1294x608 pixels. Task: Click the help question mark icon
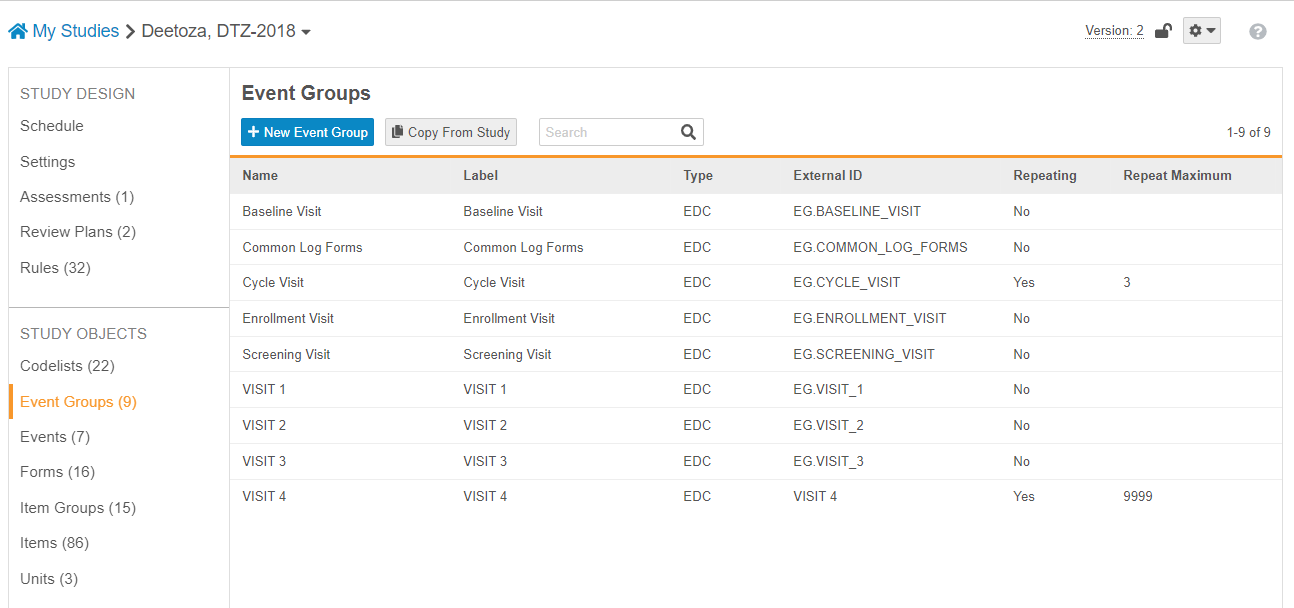(1258, 31)
